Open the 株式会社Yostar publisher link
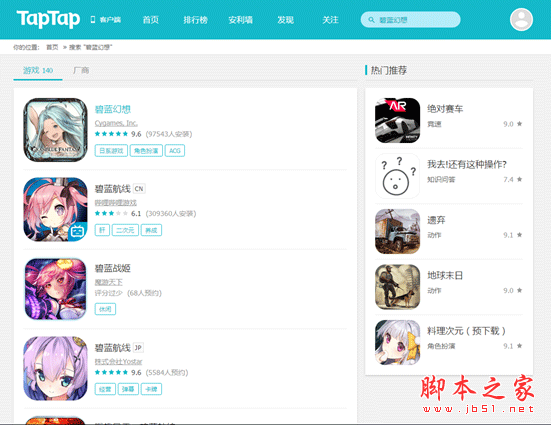Viewport: 551px width, 425px height. tap(118, 361)
